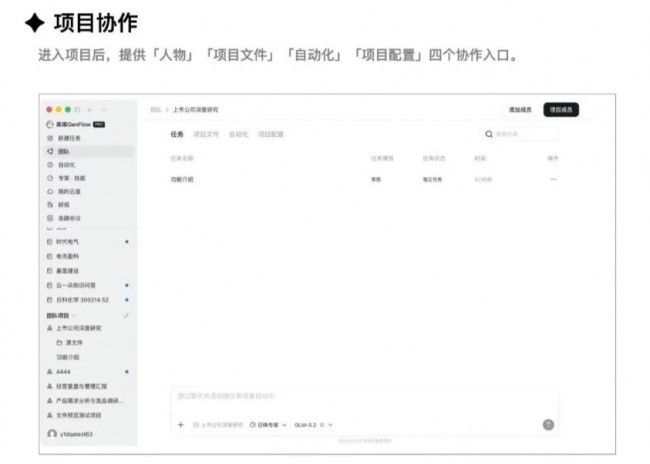This screenshot has width=650, height=464.
Task: Toggle the sidebar panel icon near window controls
Action: click(77, 109)
